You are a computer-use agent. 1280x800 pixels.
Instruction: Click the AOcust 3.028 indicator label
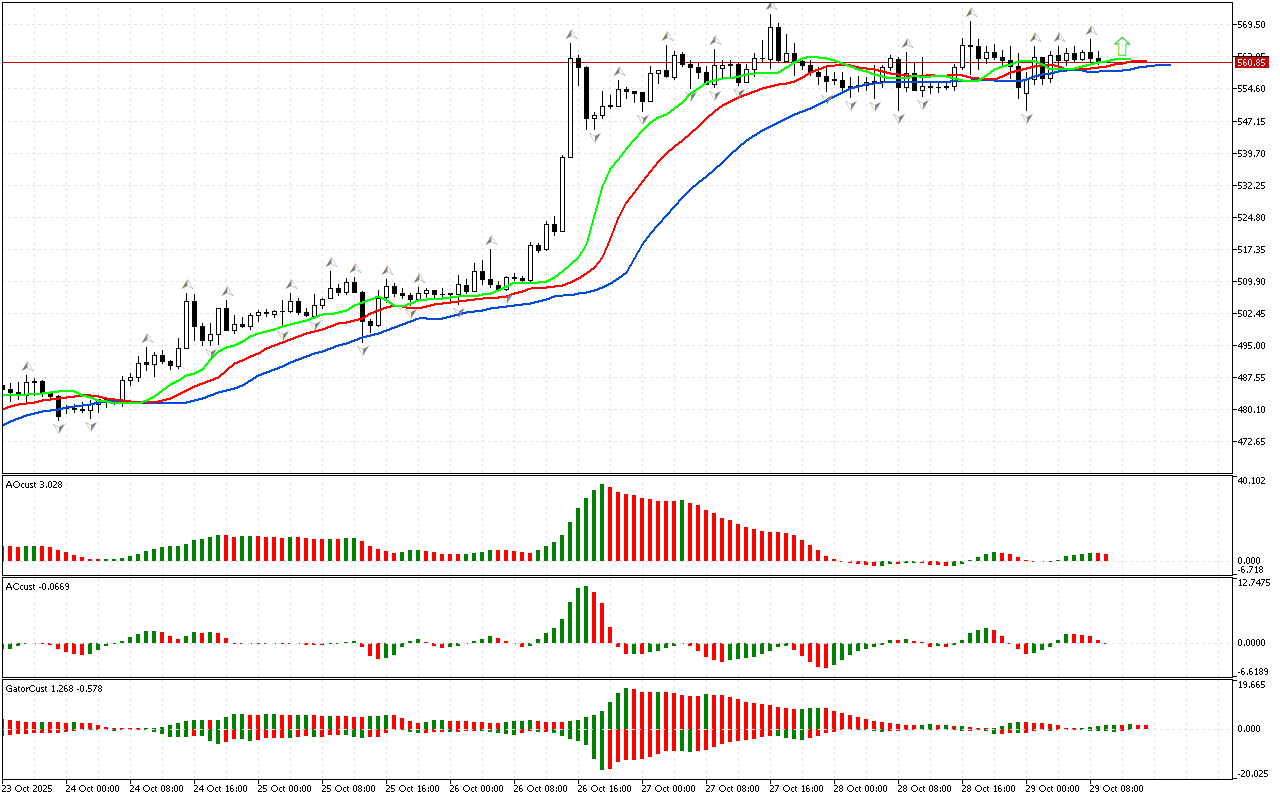coord(36,485)
